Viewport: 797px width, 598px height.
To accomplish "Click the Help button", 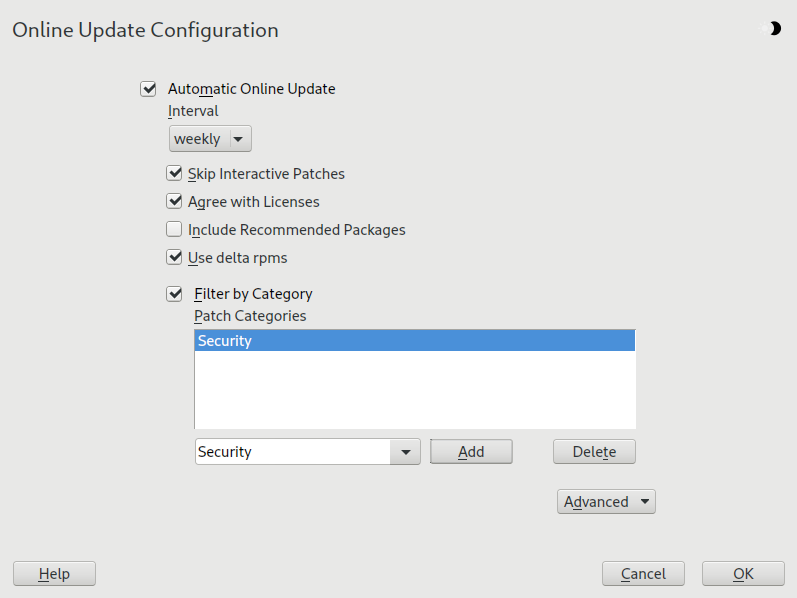I will click(54, 574).
